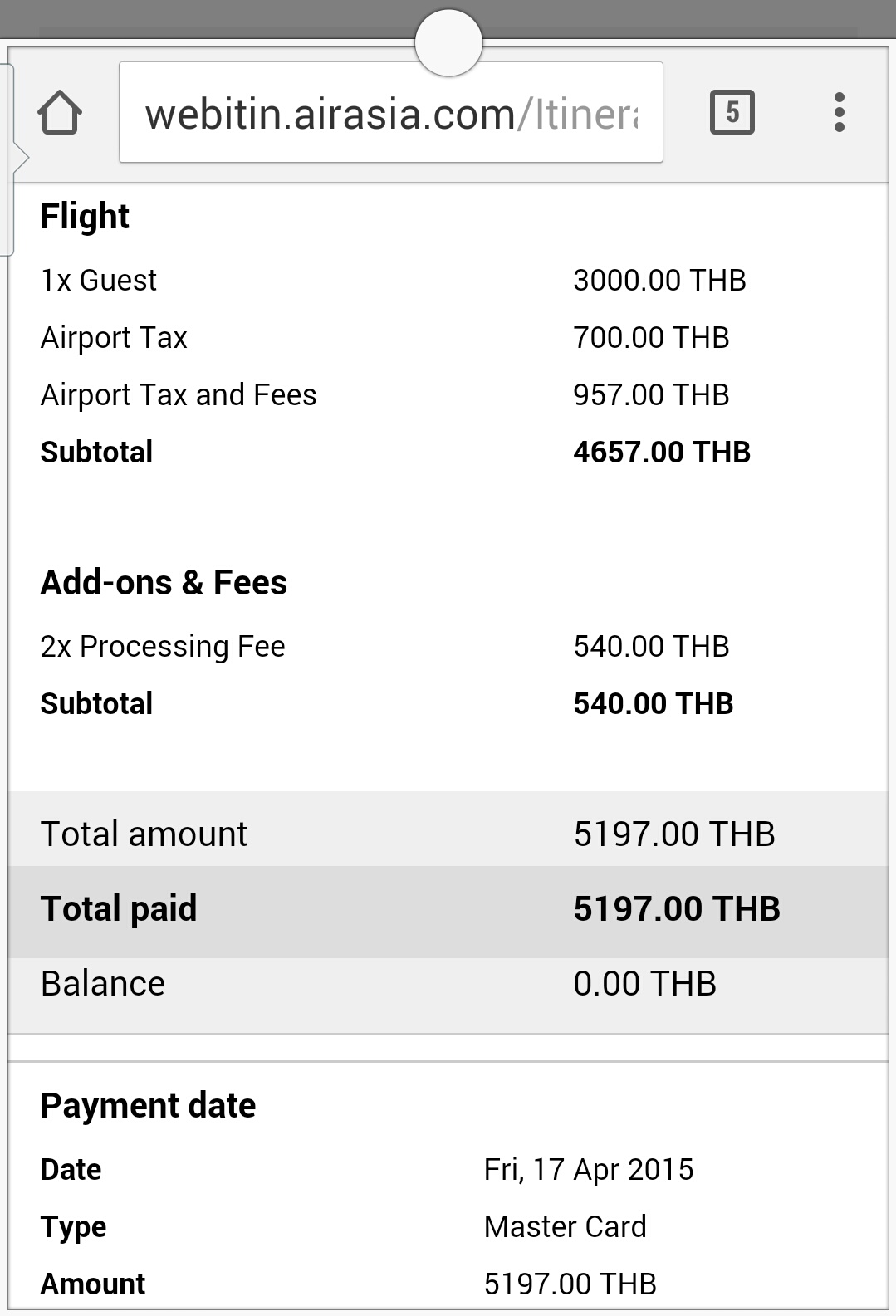Open the tab switcher showing 5 tabs

coord(732,112)
